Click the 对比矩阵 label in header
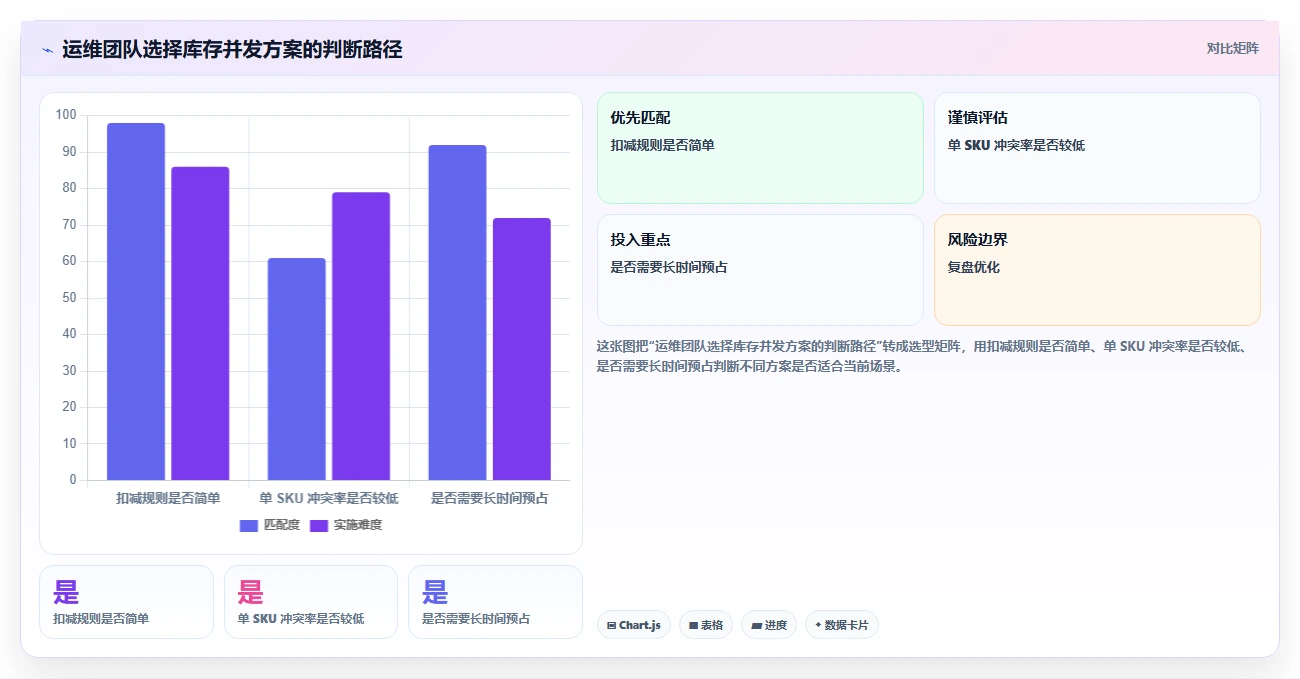Image resolution: width=1300 pixels, height=679 pixels. [x=1232, y=48]
